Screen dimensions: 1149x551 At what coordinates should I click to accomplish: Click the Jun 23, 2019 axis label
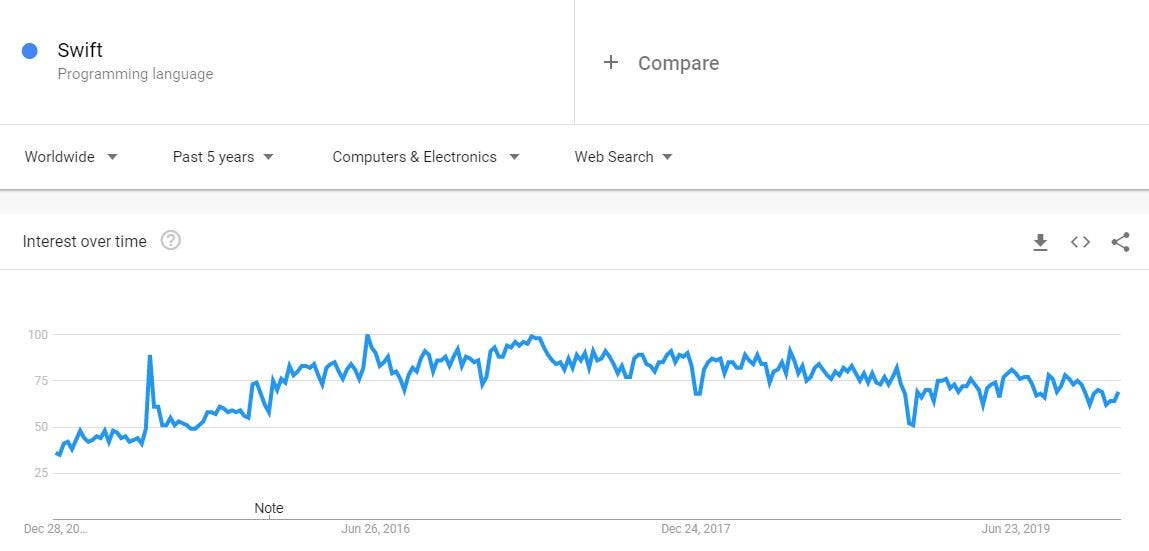click(1016, 528)
